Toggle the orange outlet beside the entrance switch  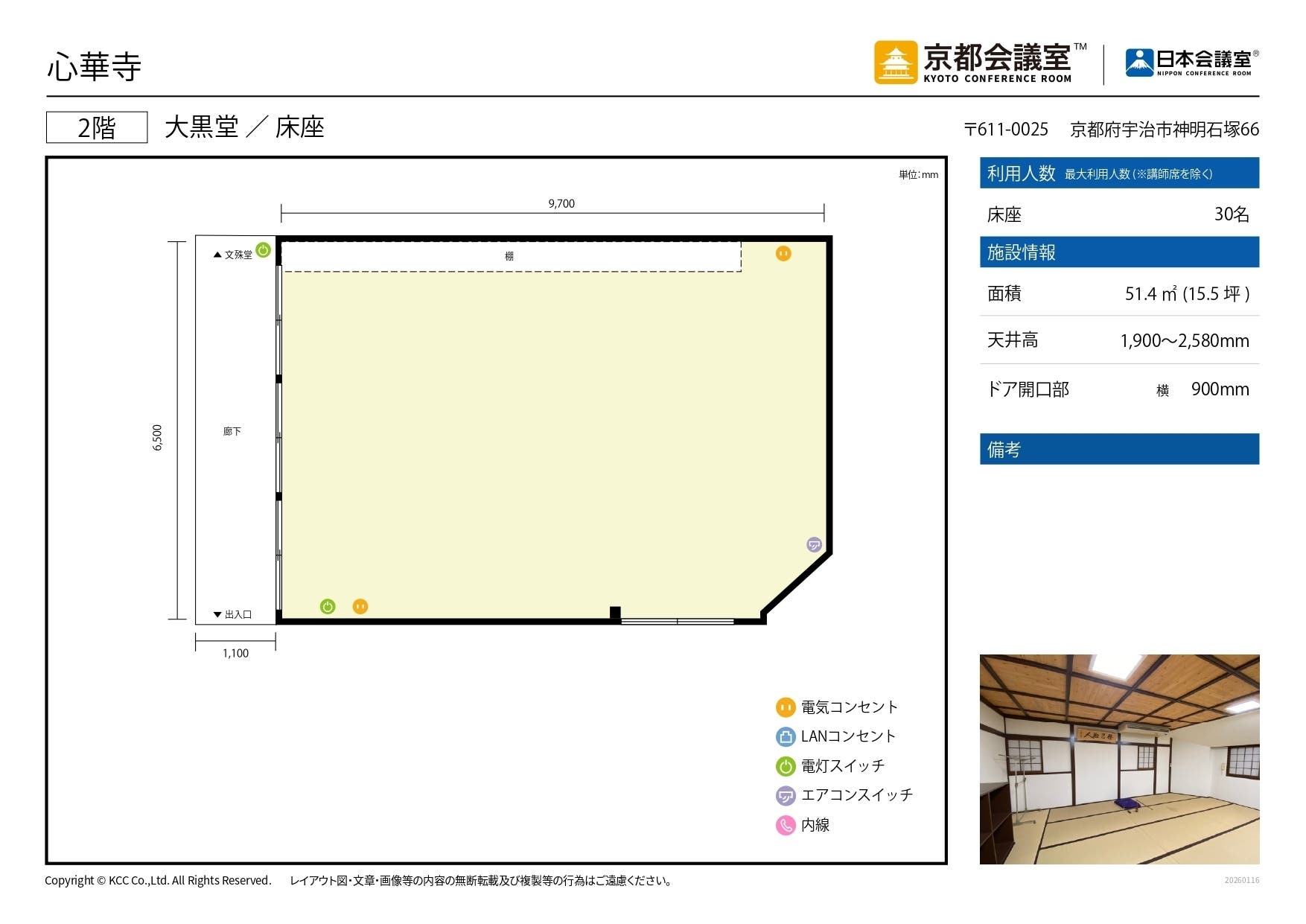(360, 606)
